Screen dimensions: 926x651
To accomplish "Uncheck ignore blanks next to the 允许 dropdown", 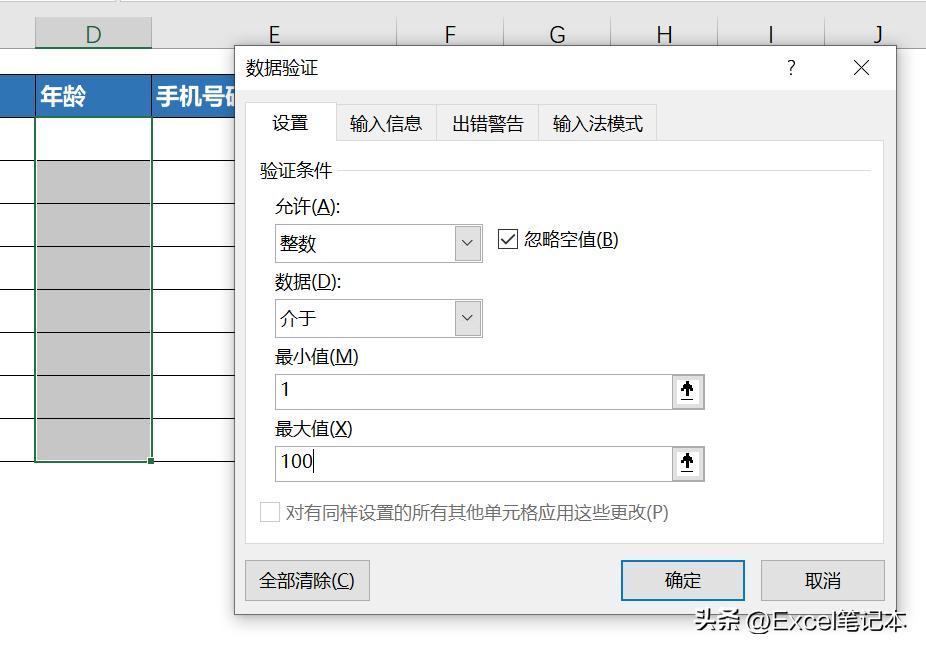I will tap(509, 239).
